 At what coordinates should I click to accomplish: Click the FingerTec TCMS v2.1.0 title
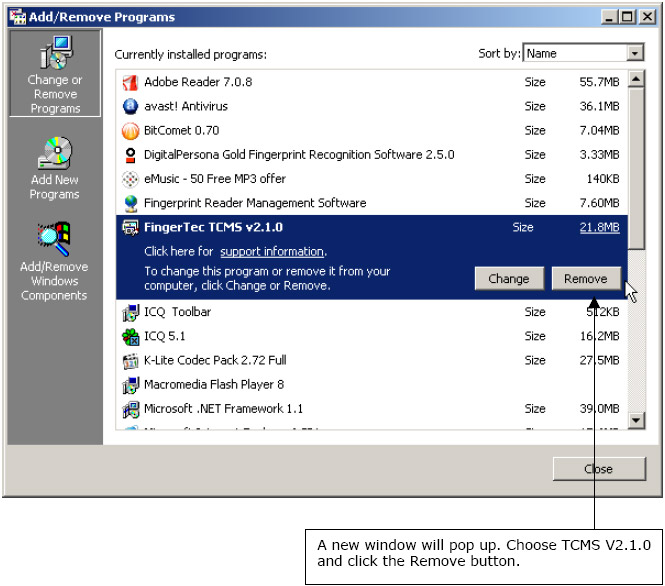213,227
